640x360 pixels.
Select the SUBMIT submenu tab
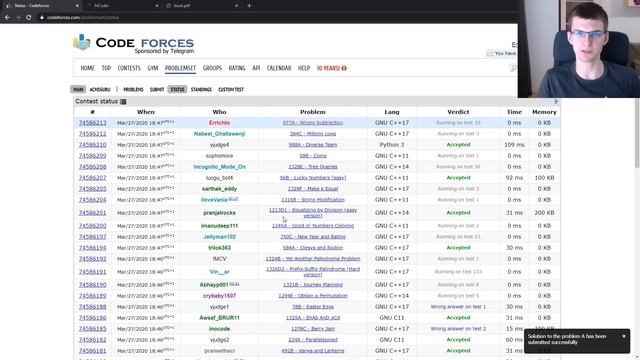point(157,89)
